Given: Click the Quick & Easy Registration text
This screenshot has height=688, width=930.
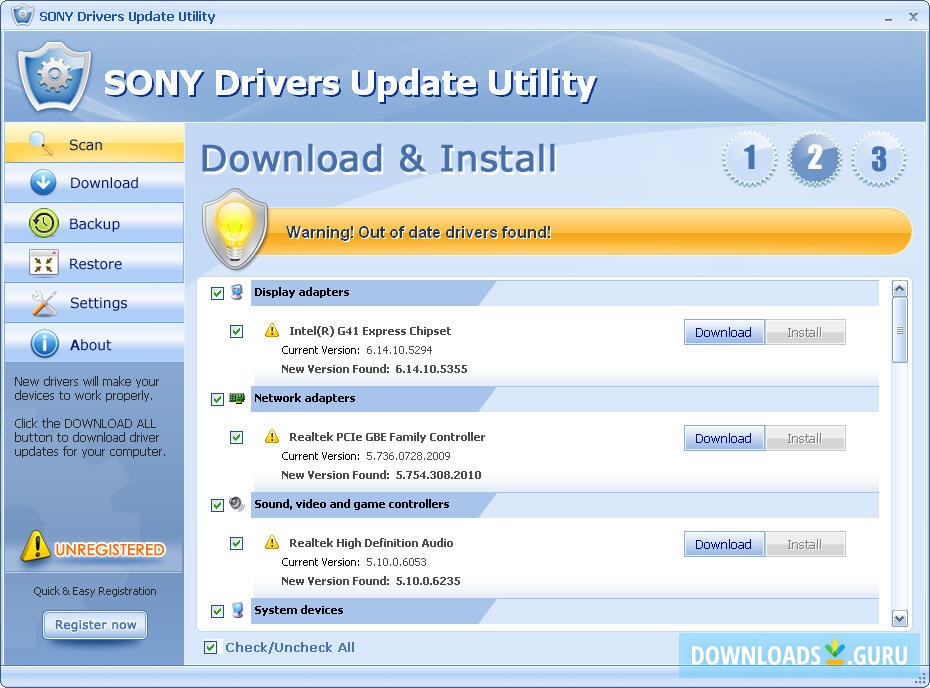Looking at the screenshot, I should tap(95, 591).
